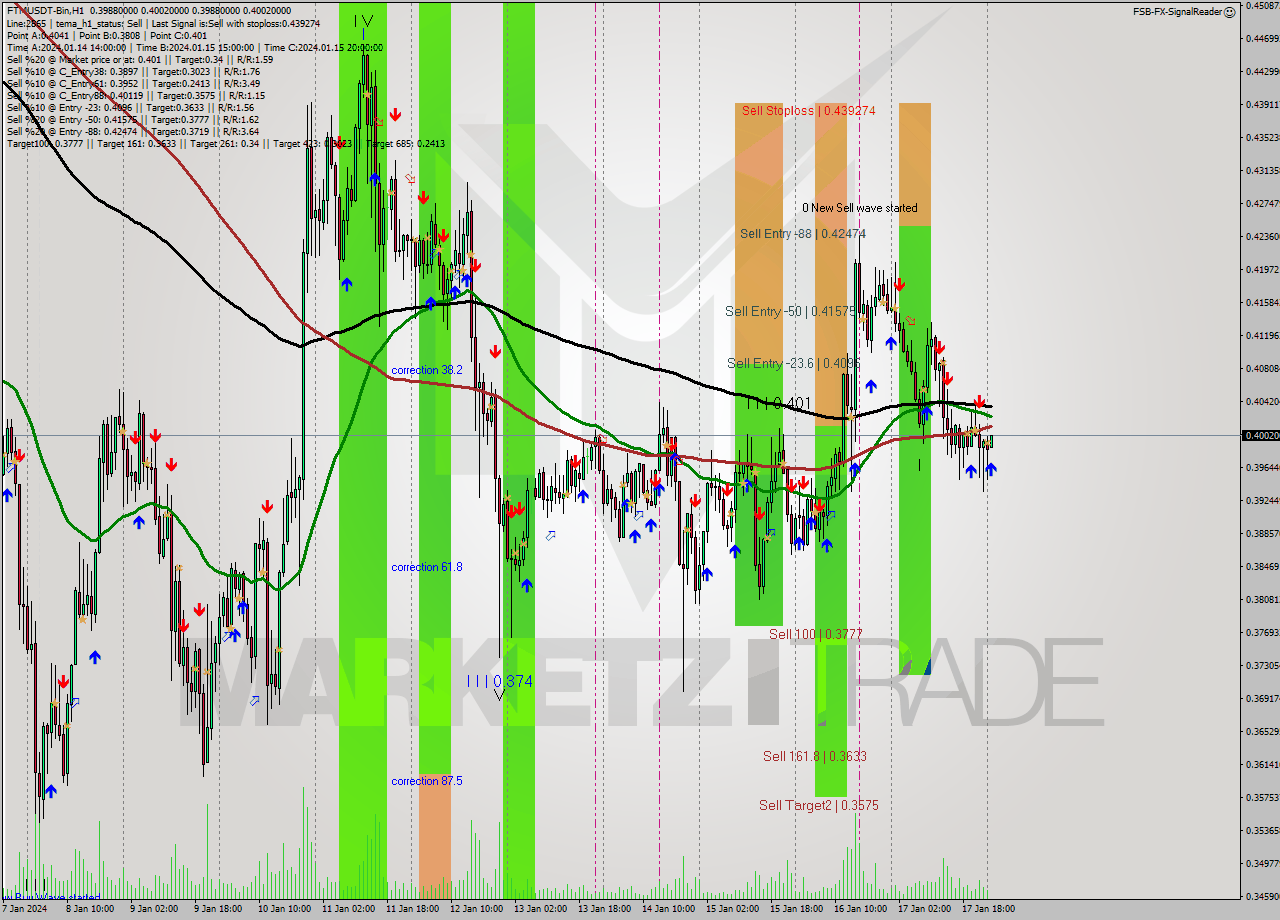Viewport: 1280px width, 920px height.
Task: Click the 'Sell %20 @ Entry -50: 0.41575' line
Action: pos(133,119)
